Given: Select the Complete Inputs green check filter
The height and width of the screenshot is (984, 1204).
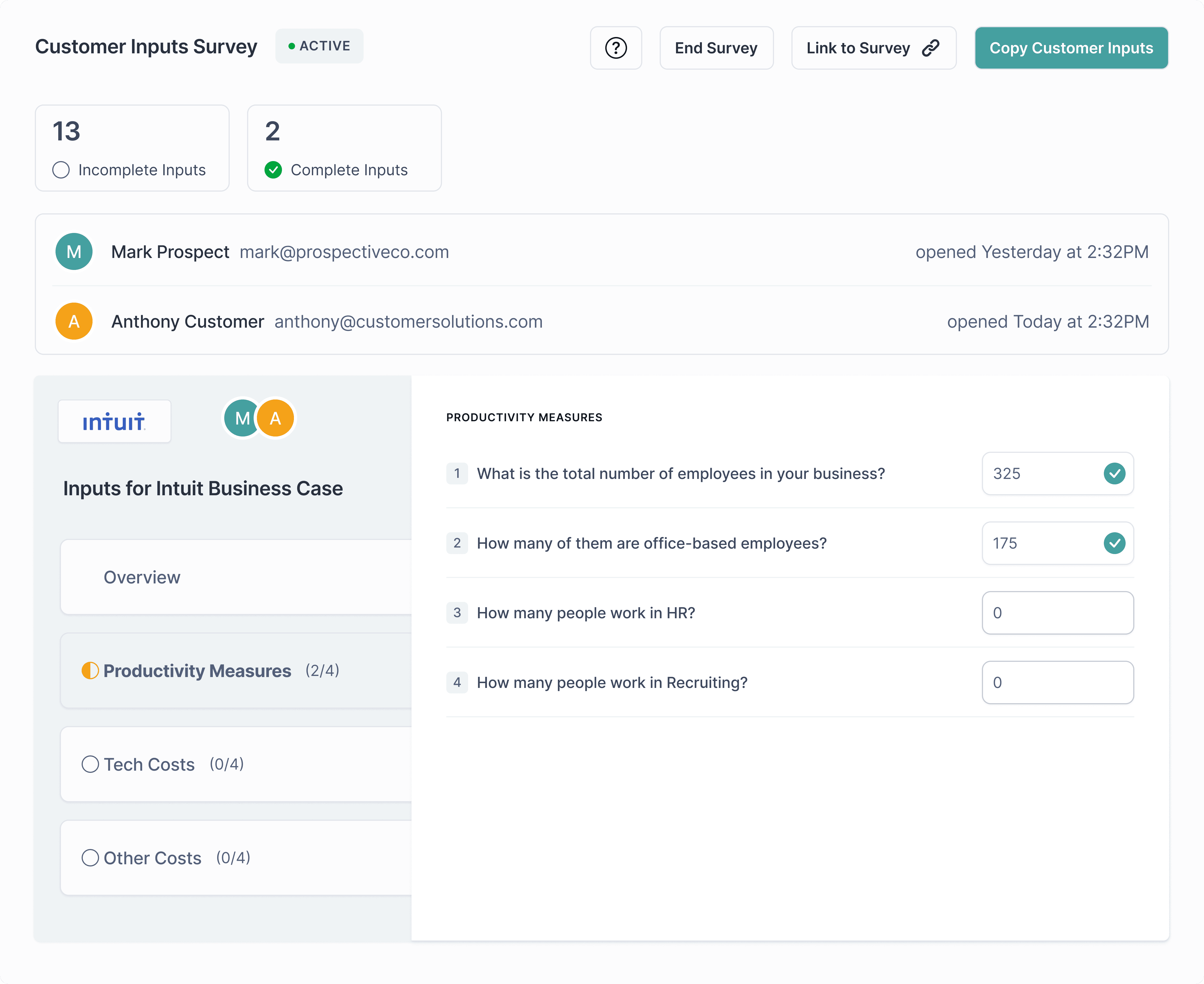Looking at the screenshot, I should pyautogui.click(x=273, y=170).
